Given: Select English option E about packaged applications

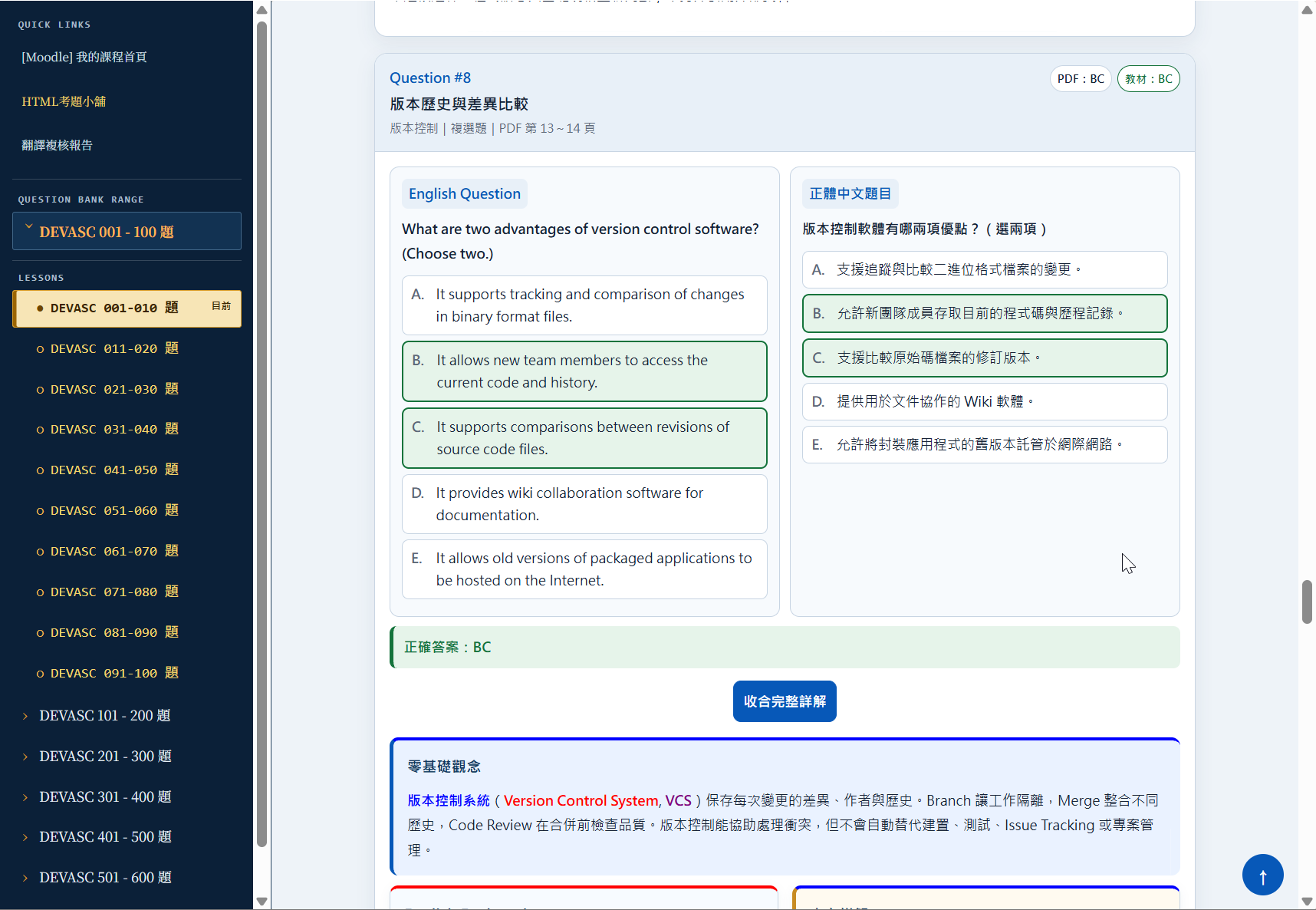Looking at the screenshot, I should (584, 569).
